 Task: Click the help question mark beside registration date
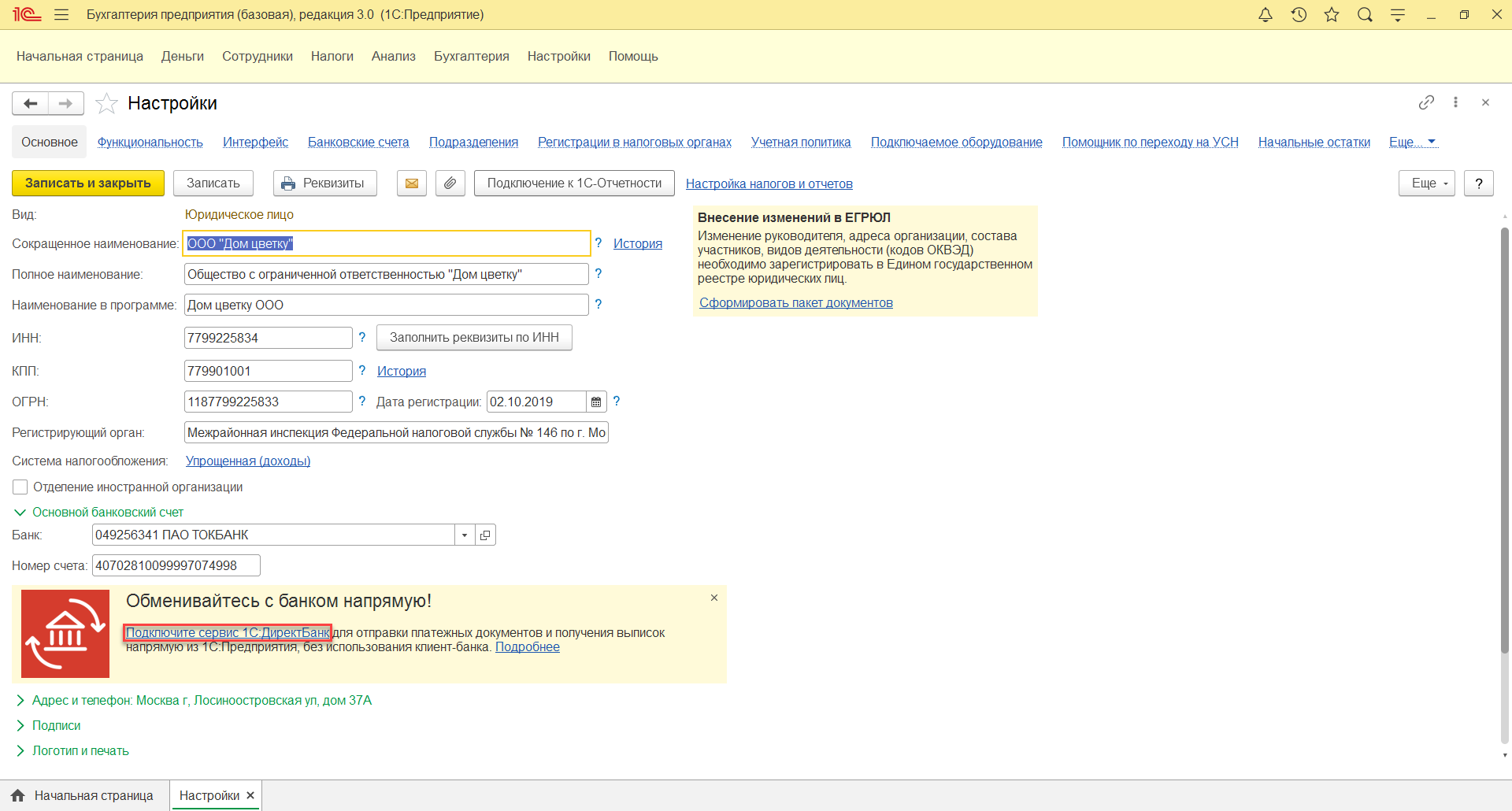click(x=617, y=401)
